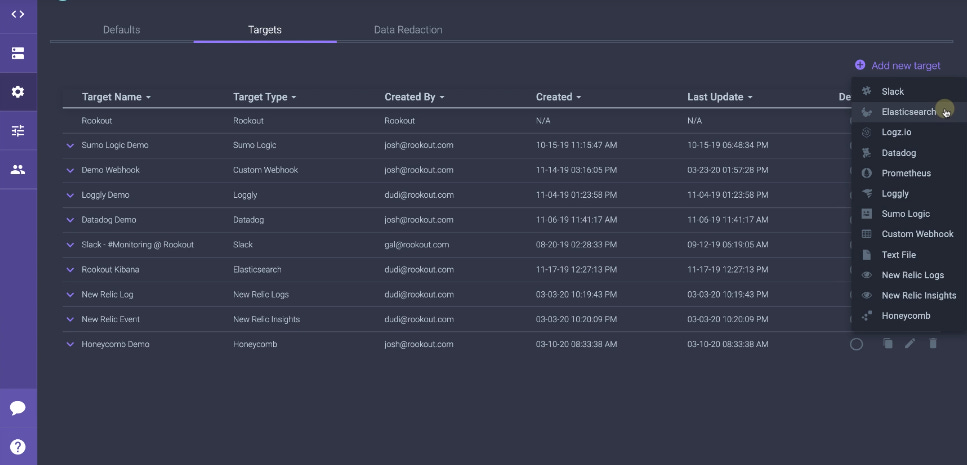967x465 pixels.
Task: Click the Add new target link
Action: coord(905,65)
